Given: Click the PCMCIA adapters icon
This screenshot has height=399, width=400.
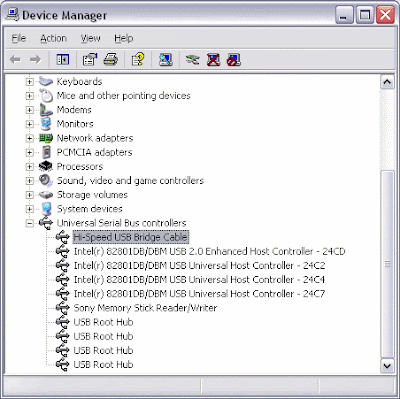Looking at the screenshot, I should [47, 152].
